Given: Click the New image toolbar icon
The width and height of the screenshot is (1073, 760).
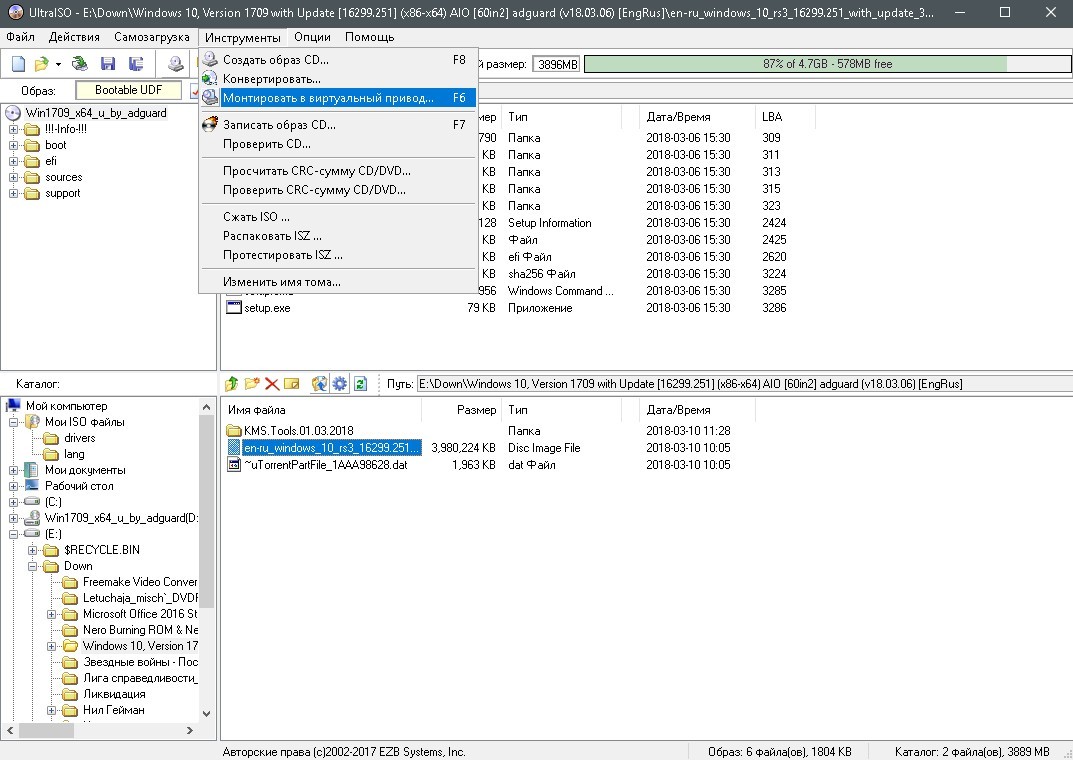Looking at the screenshot, I should point(18,64).
